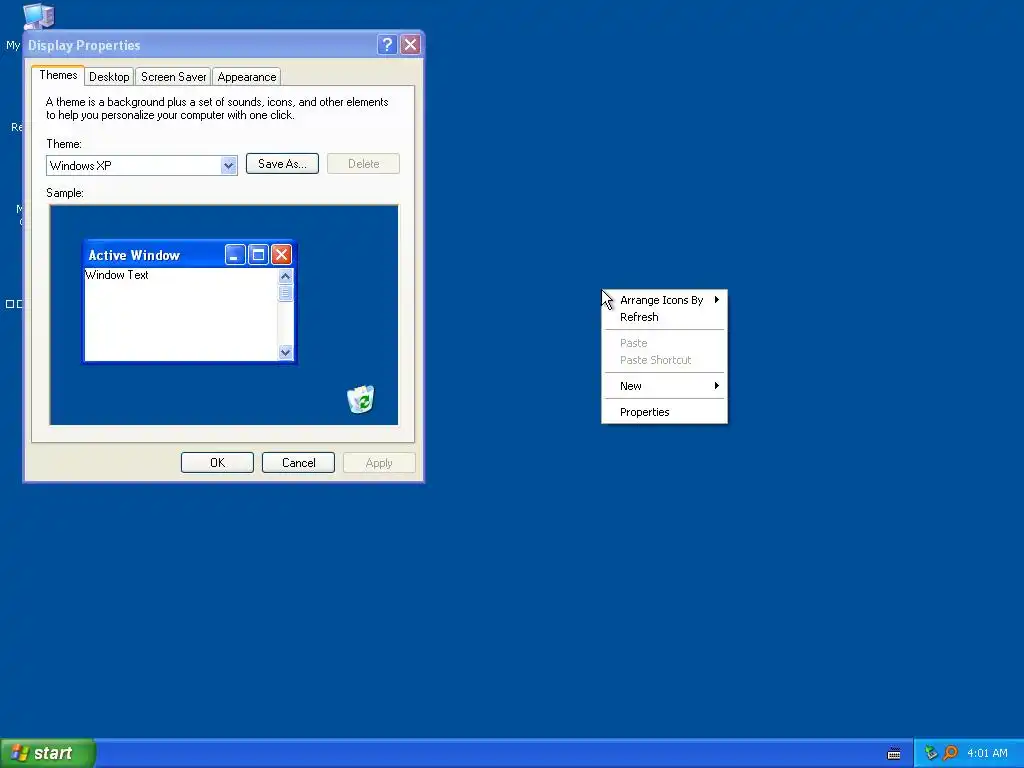Click the greyed-out Paste menu entry
1024x768 pixels.
664,343
